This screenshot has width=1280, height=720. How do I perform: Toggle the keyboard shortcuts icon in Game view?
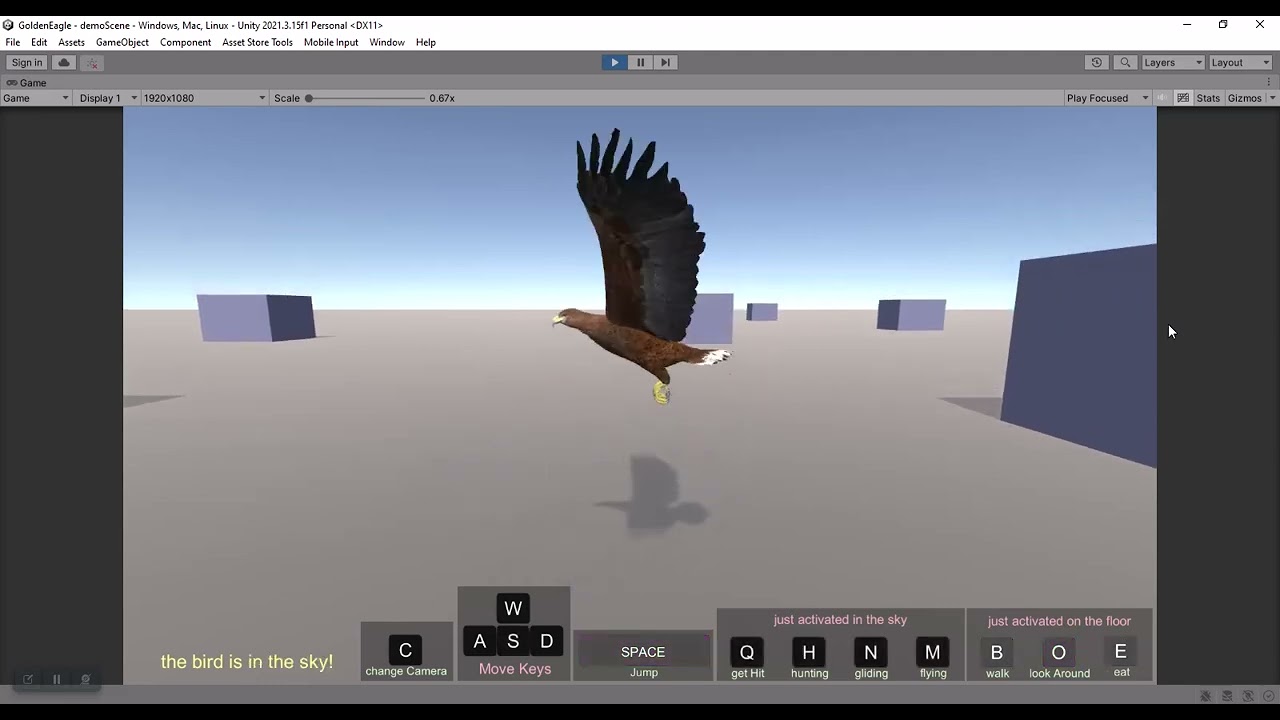click(x=1183, y=98)
